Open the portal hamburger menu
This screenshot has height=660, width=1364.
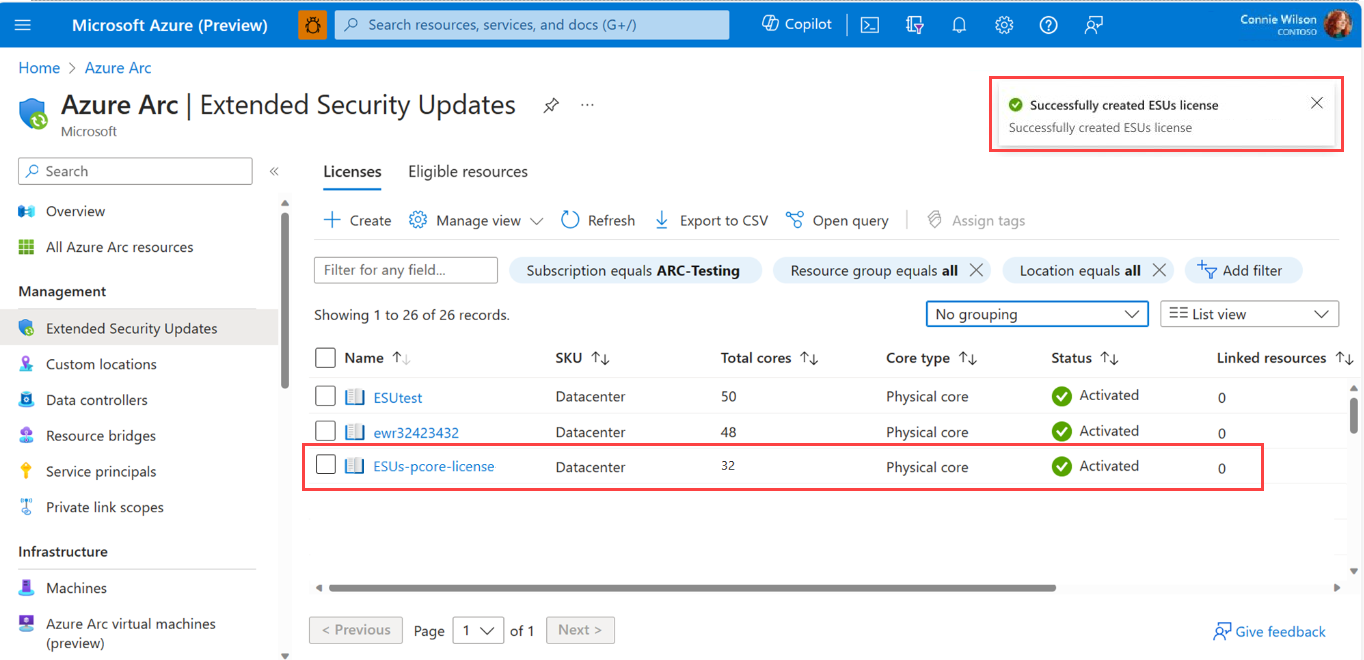pyautogui.click(x=23, y=25)
